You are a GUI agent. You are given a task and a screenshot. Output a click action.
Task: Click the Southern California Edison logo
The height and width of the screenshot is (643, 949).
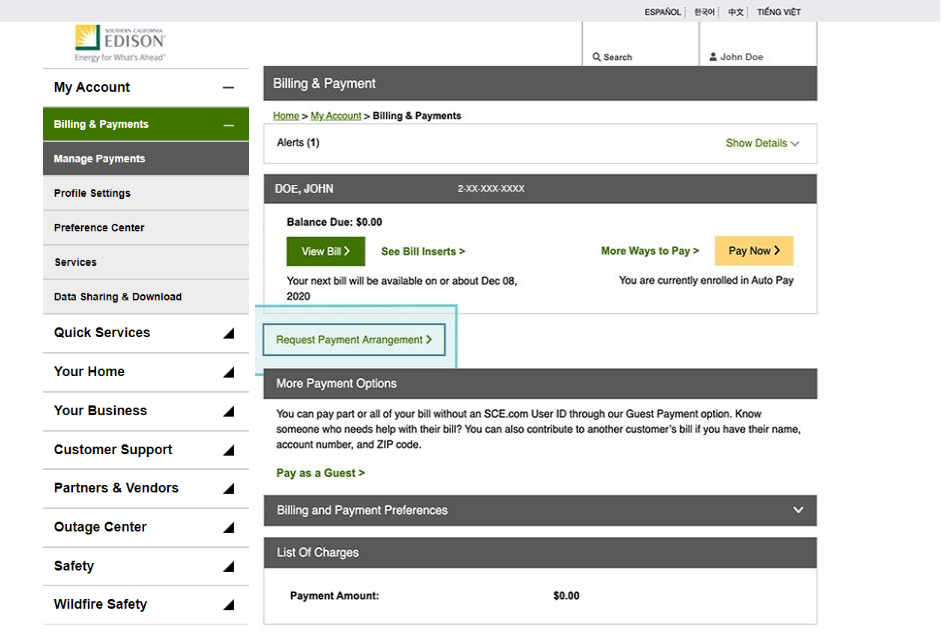120,43
